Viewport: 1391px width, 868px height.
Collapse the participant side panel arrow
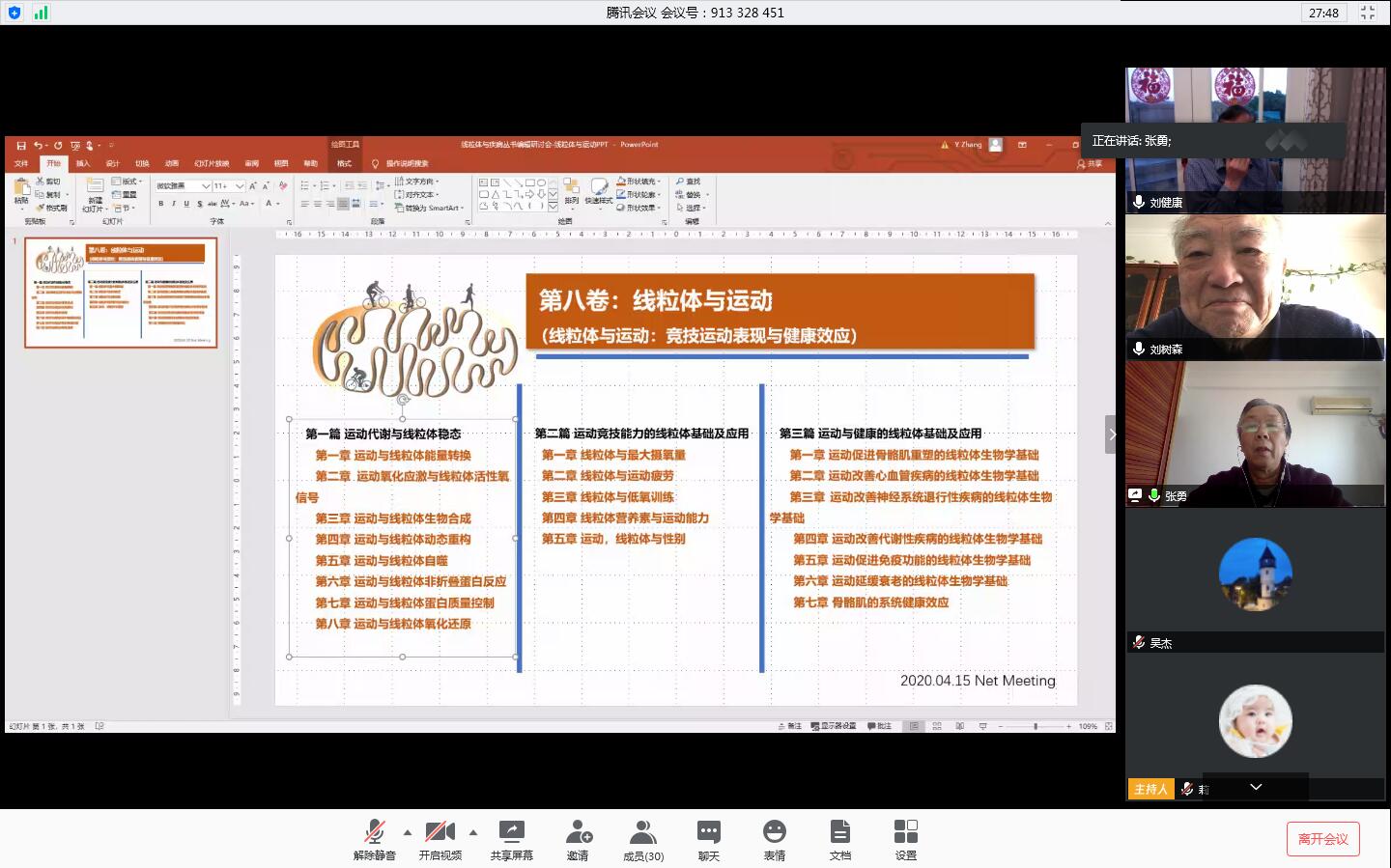(x=1111, y=434)
